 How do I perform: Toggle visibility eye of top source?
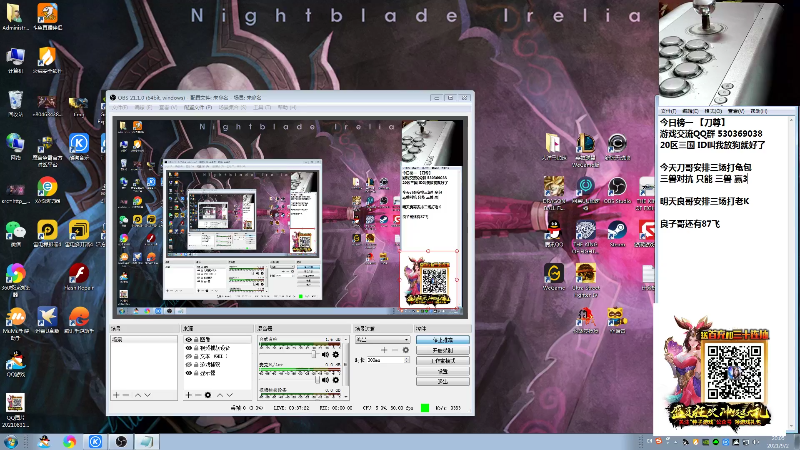tap(189, 339)
